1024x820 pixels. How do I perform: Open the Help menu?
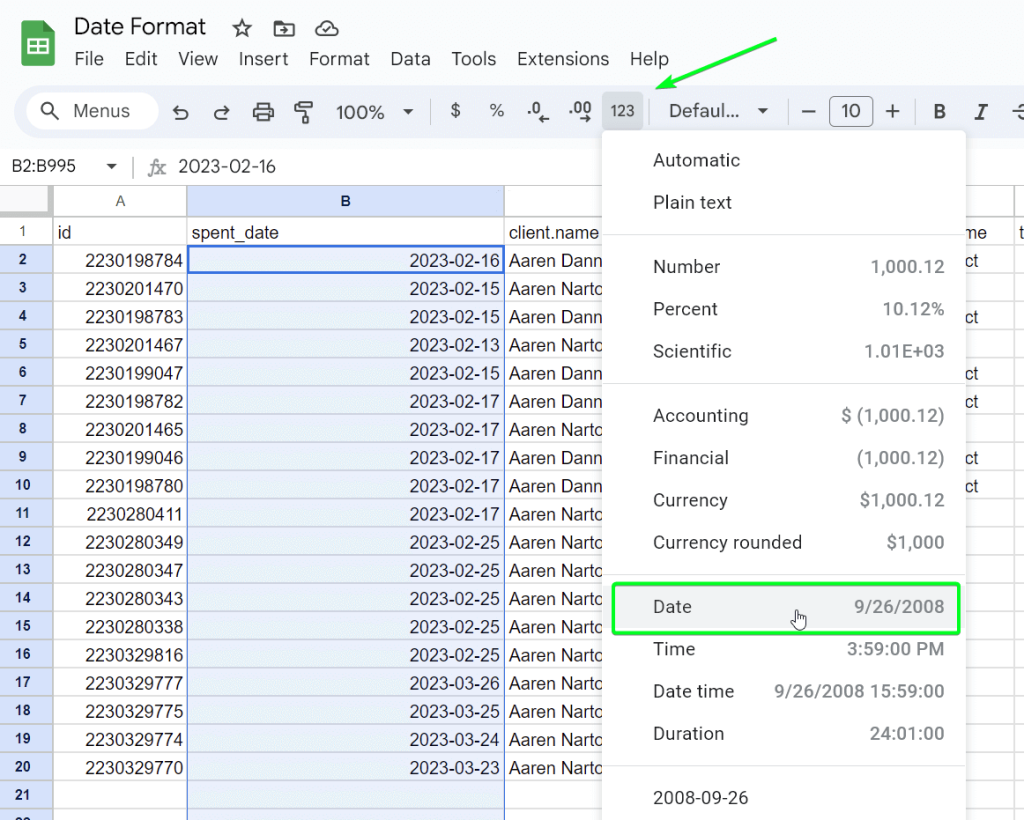pyautogui.click(x=649, y=59)
